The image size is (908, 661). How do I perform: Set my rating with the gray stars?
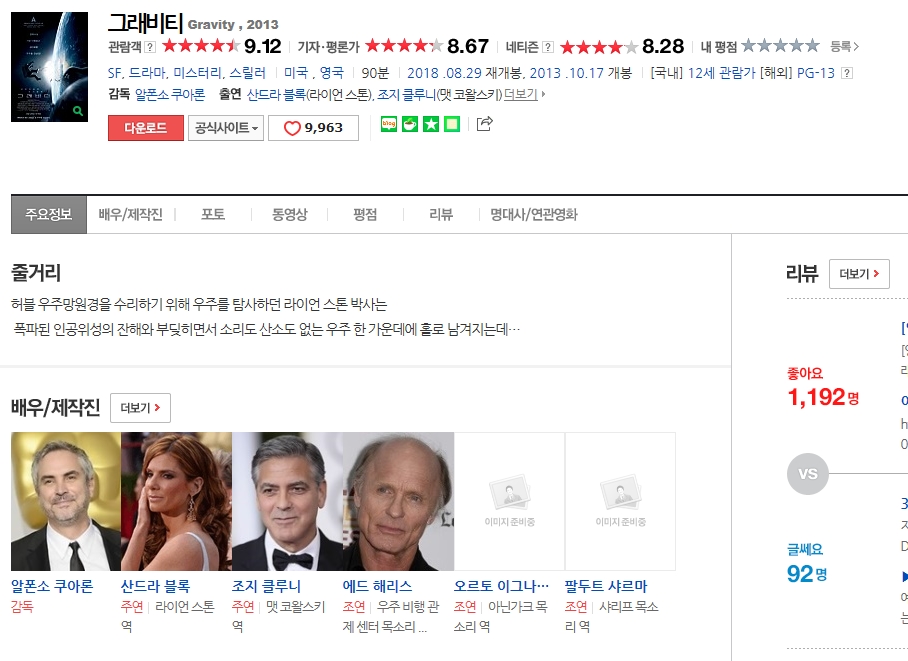[x=780, y=45]
